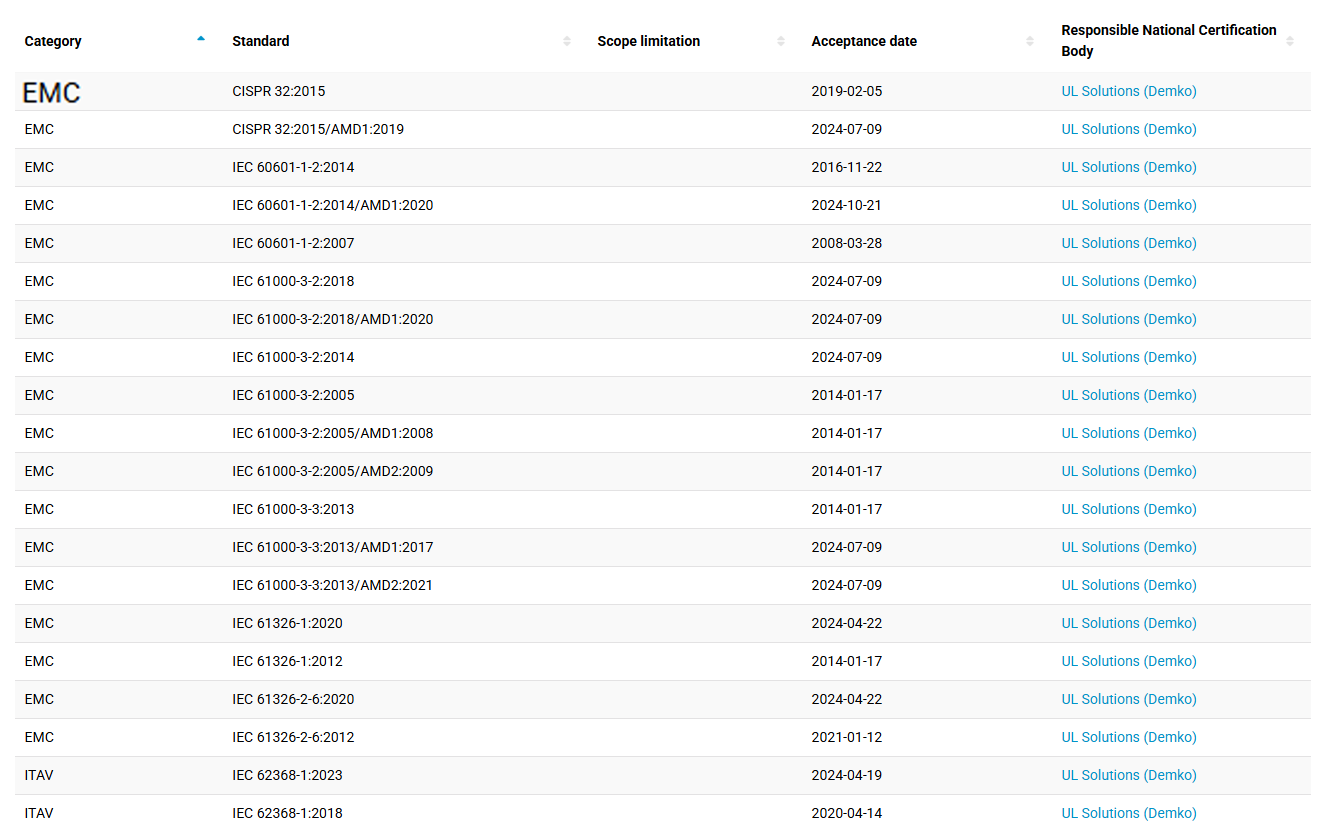Select the Scope limitation column header
This screenshot has width=1337, height=829.
[648, 41]
